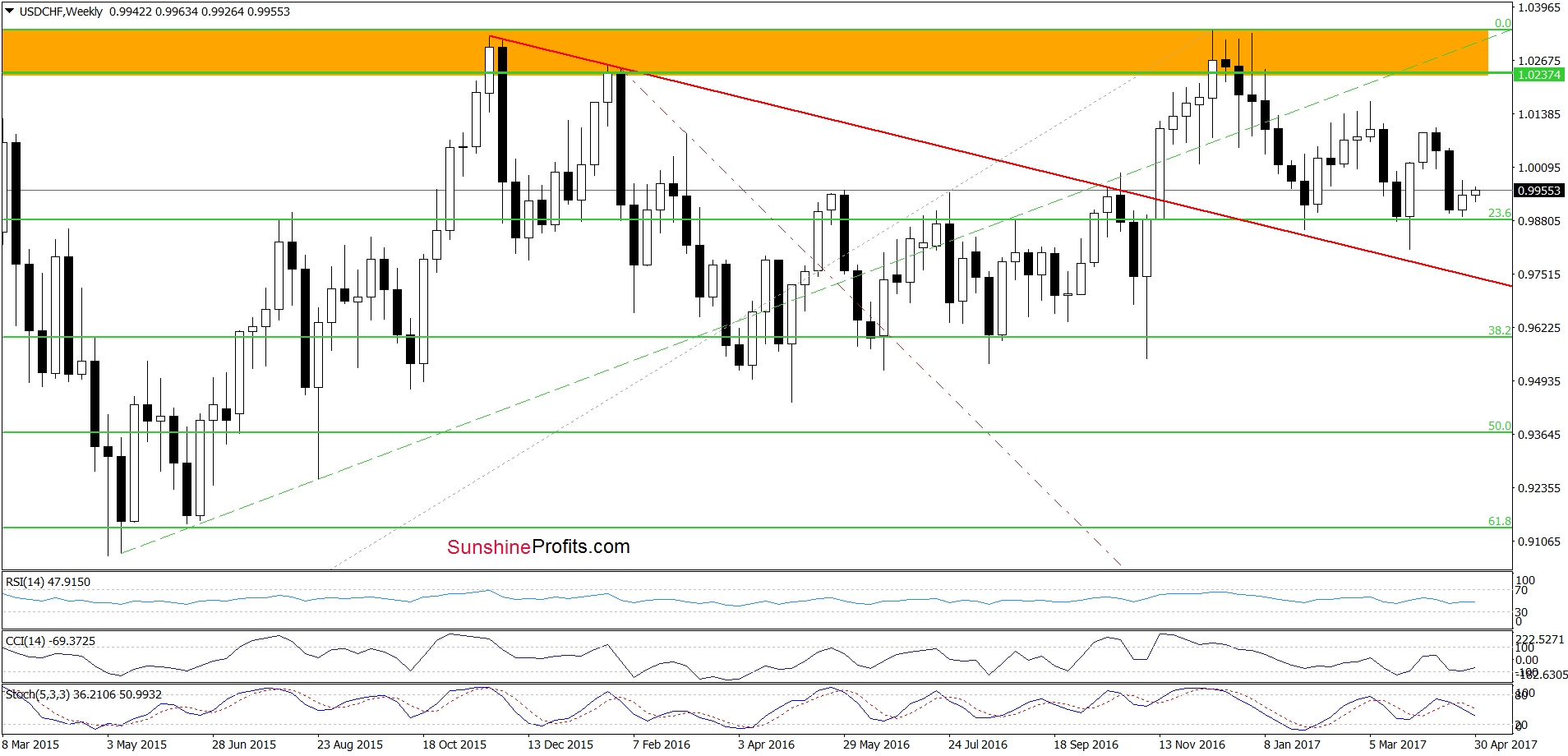Click the 1.00095 price axis label
Image resolution: width=1568 pixels, height=756 pixels.
pyautogui.click(x=1538, y=168)
